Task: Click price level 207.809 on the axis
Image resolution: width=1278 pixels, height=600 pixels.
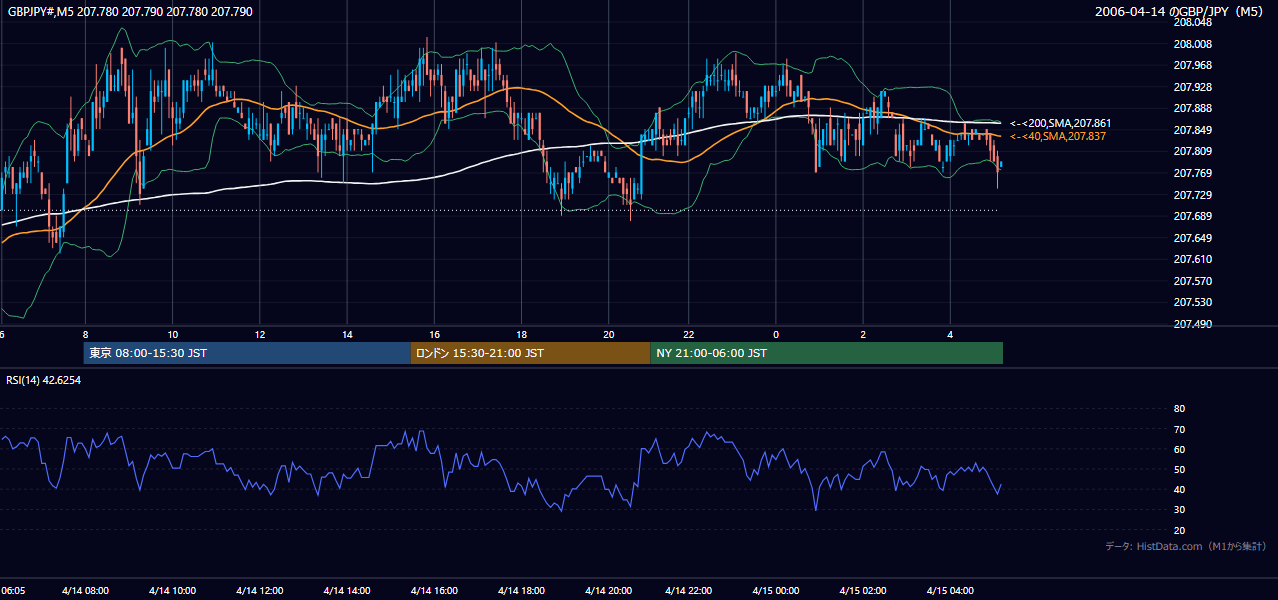Action: pyautogui.click(x=1191, y=151)
